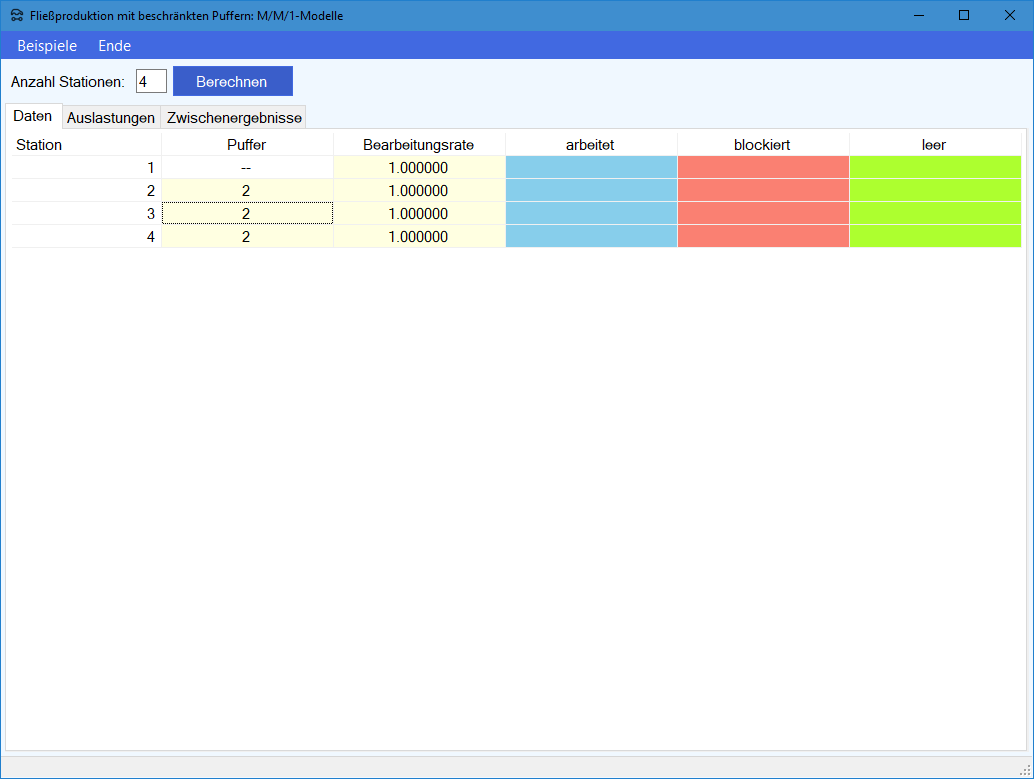1034x779 pixels.
Task: Click the application icon in title bar
Action: tap(17, 15)
